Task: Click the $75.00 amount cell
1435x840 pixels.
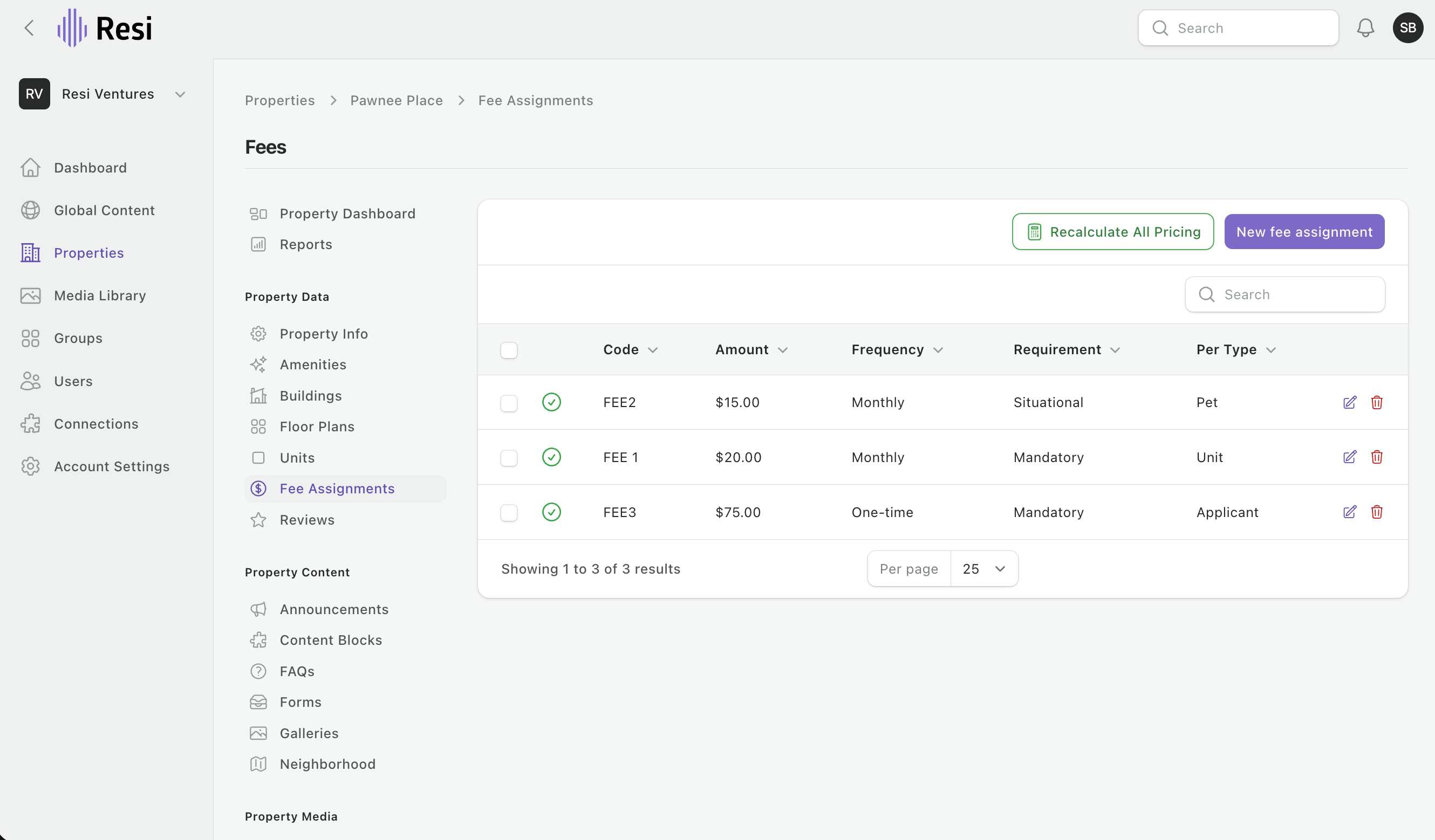Action: (738, 513)
